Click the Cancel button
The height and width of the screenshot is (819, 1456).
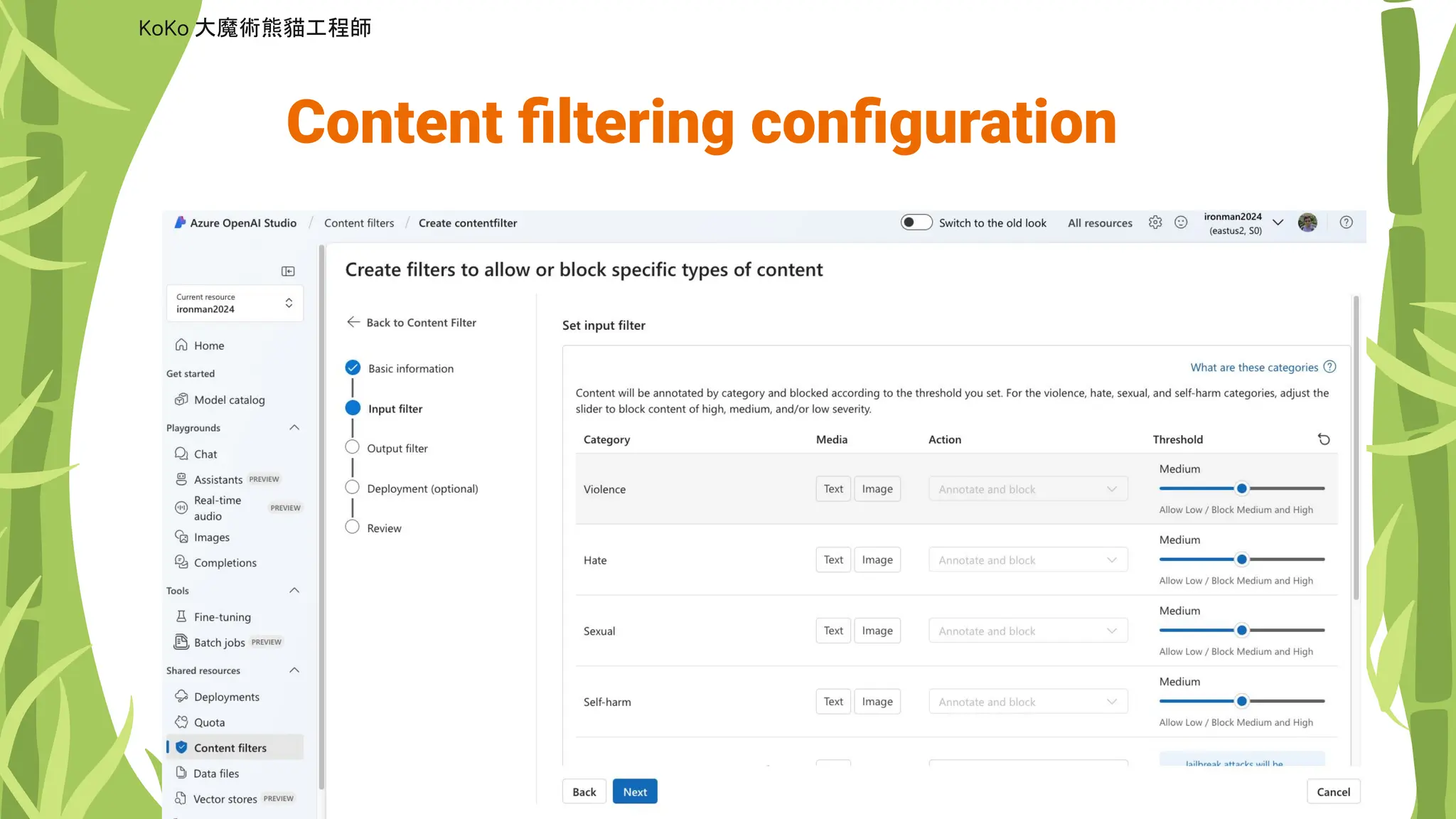[1333, 791]
